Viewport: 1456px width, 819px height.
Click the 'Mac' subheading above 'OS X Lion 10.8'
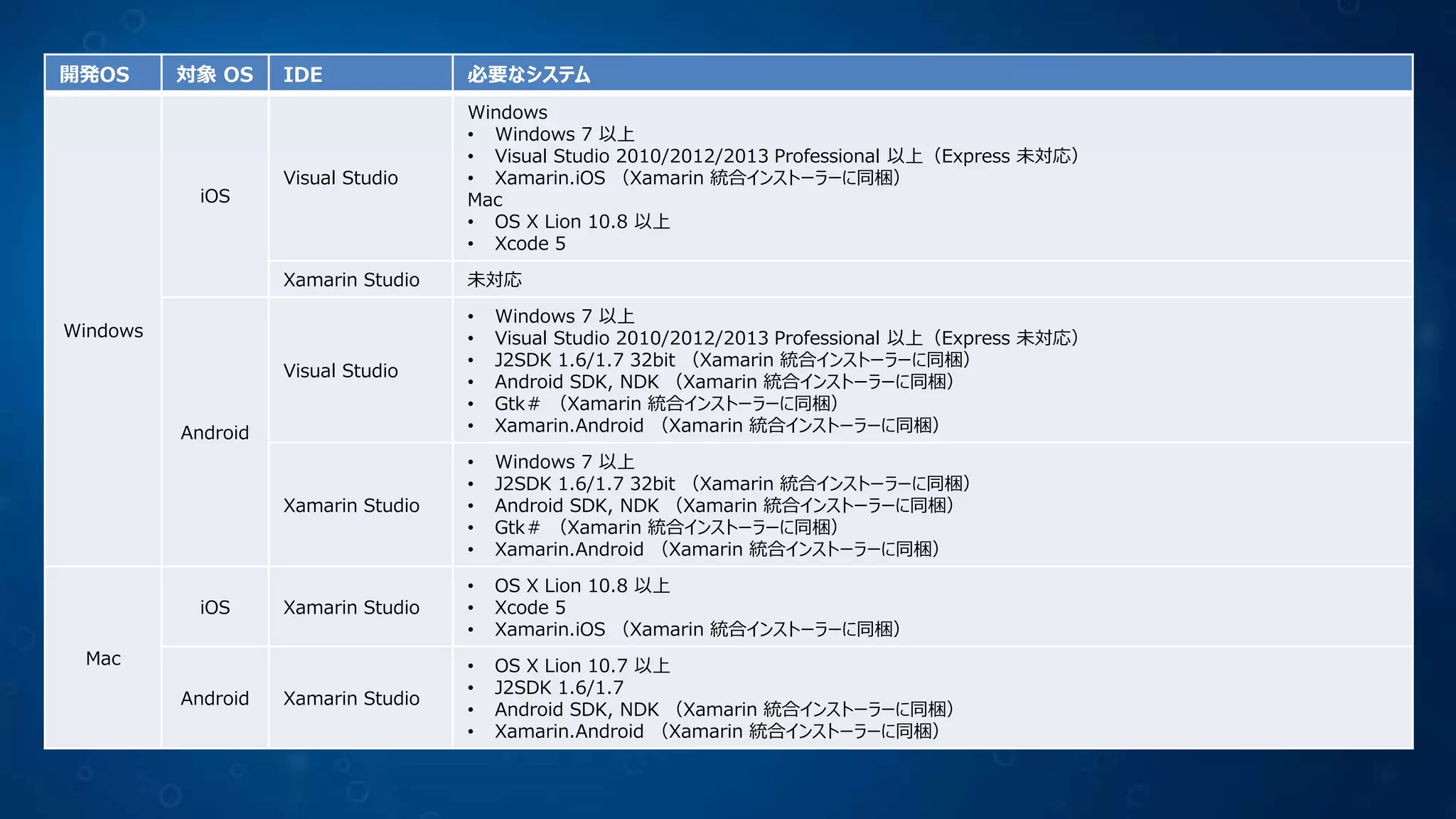pos(485,200)
